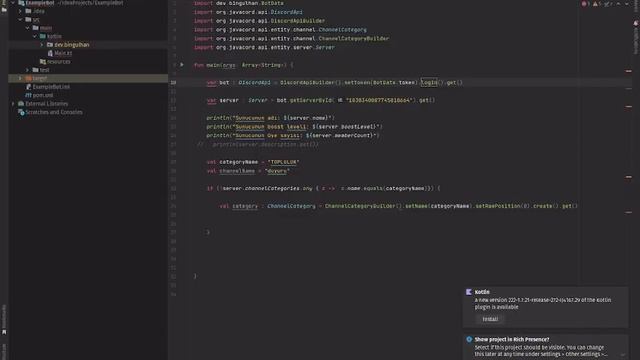The height and width of the screenshot is (360, 640).
Task: Open the ExampleBot.iml file
Action: coord(51,87)
